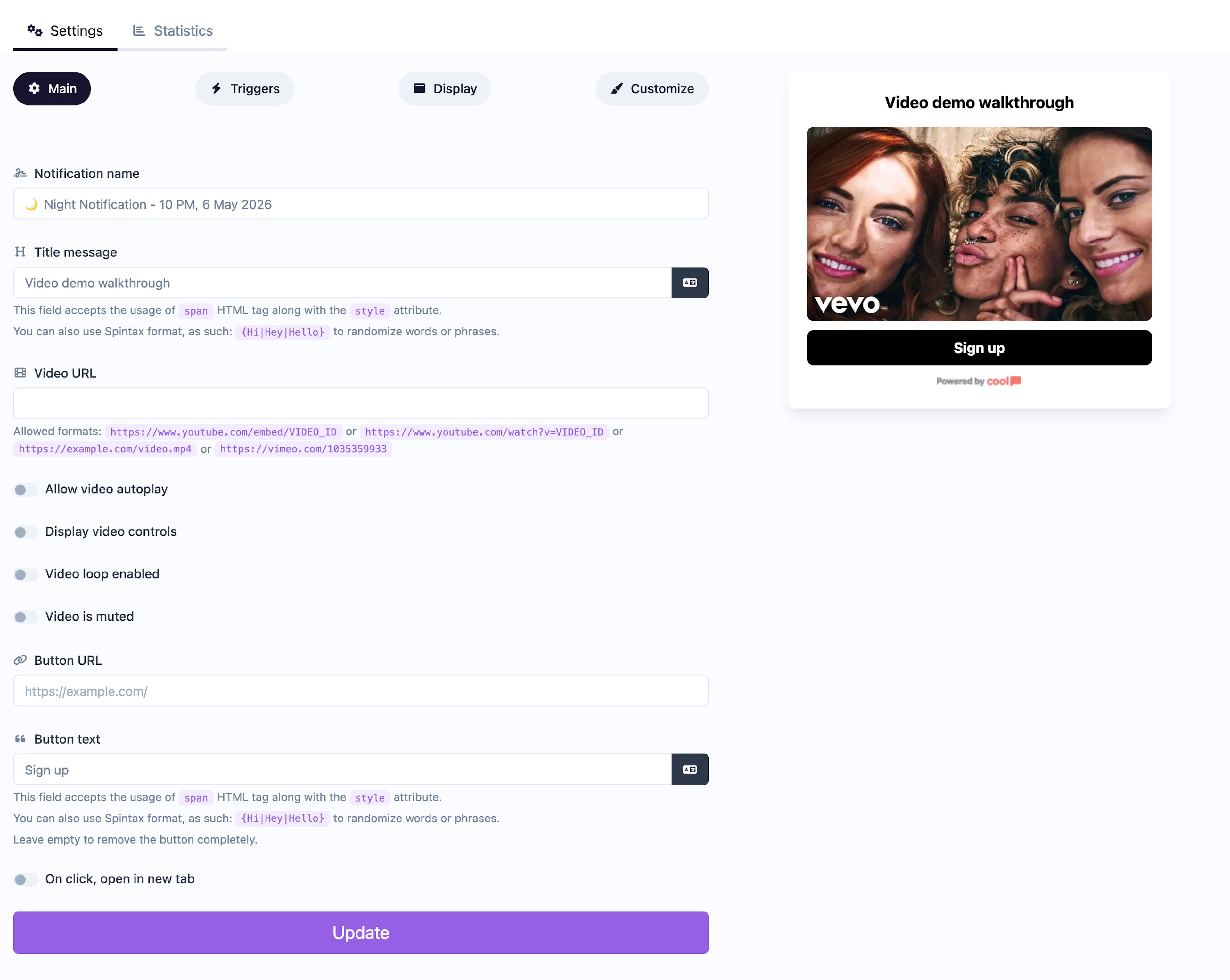Image resolution: width=1230 pixels, height=980 pixels.
Task: Click the vevo video thumbnail in preview
Action: pos(979,224)
